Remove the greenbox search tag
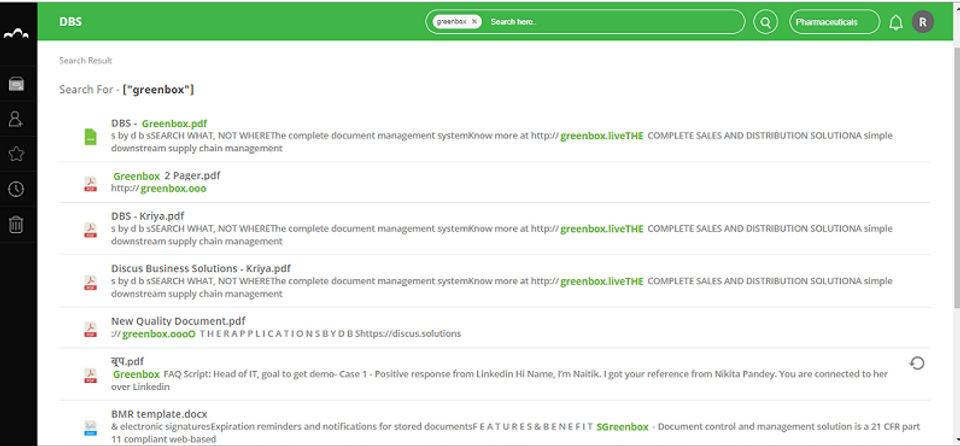This screenshot has height=446, width=960. click(474, 21)
